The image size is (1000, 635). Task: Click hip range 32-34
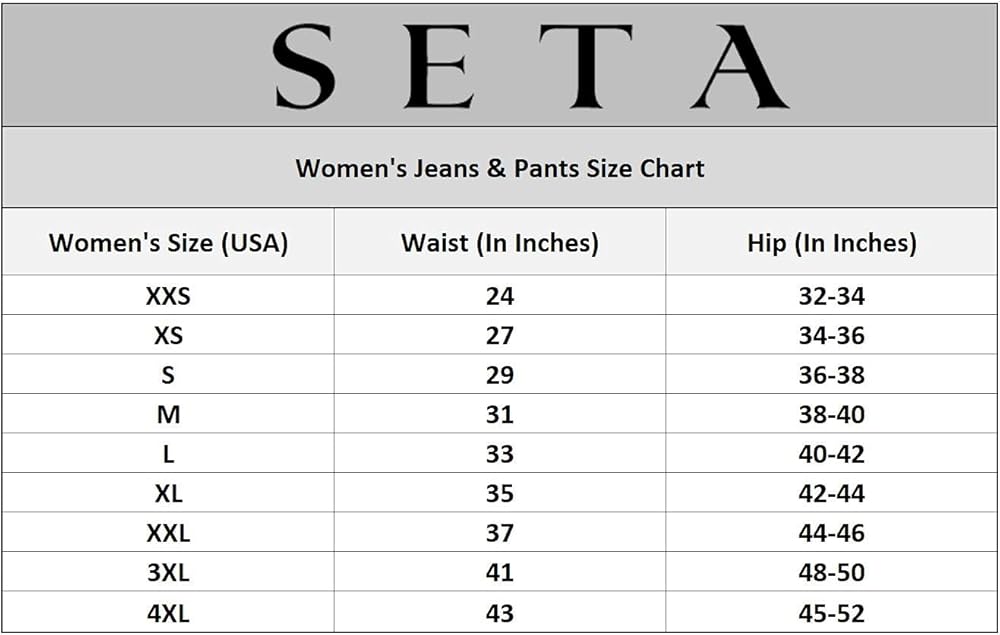click(x=831, y=296)
